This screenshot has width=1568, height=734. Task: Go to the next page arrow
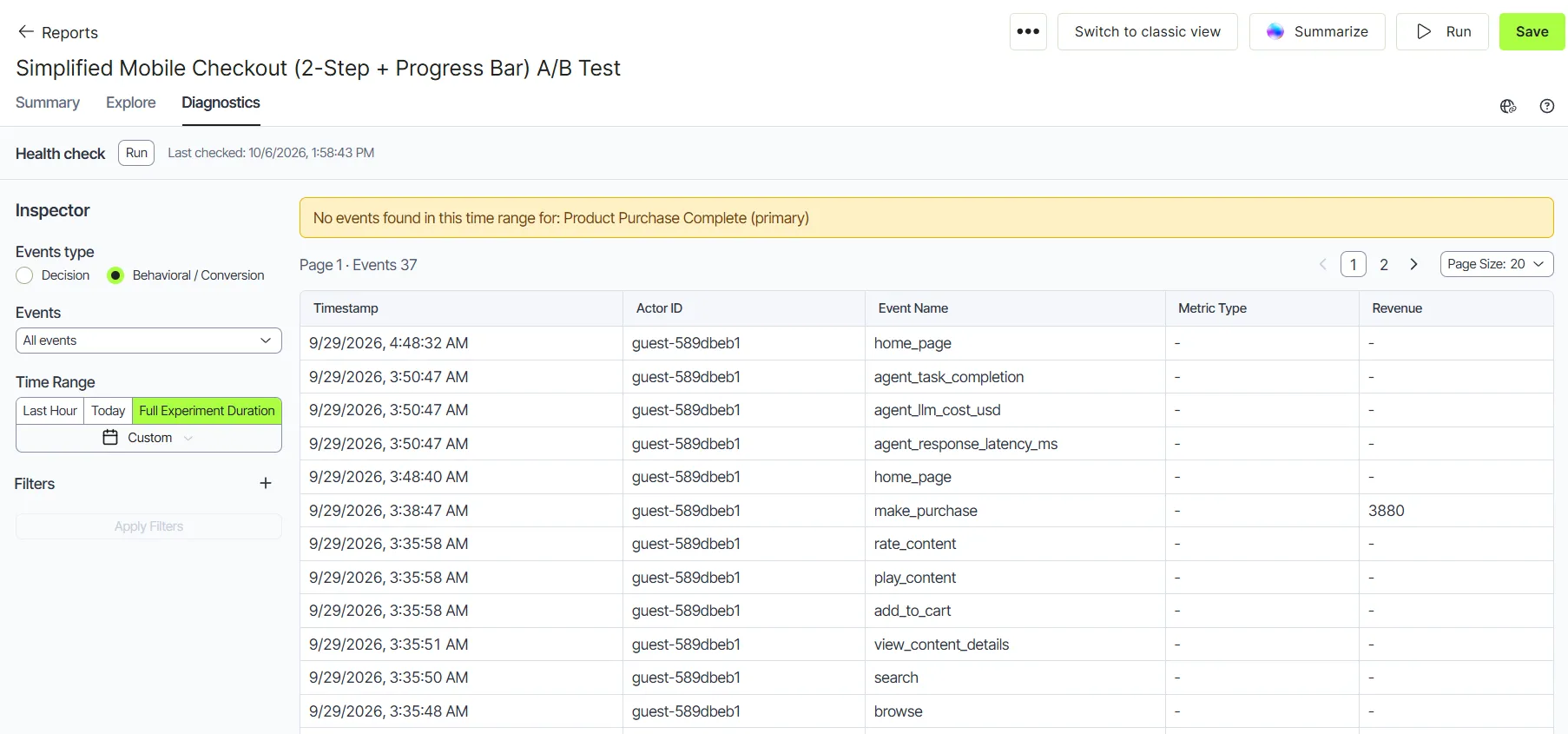click(1413, 264)
